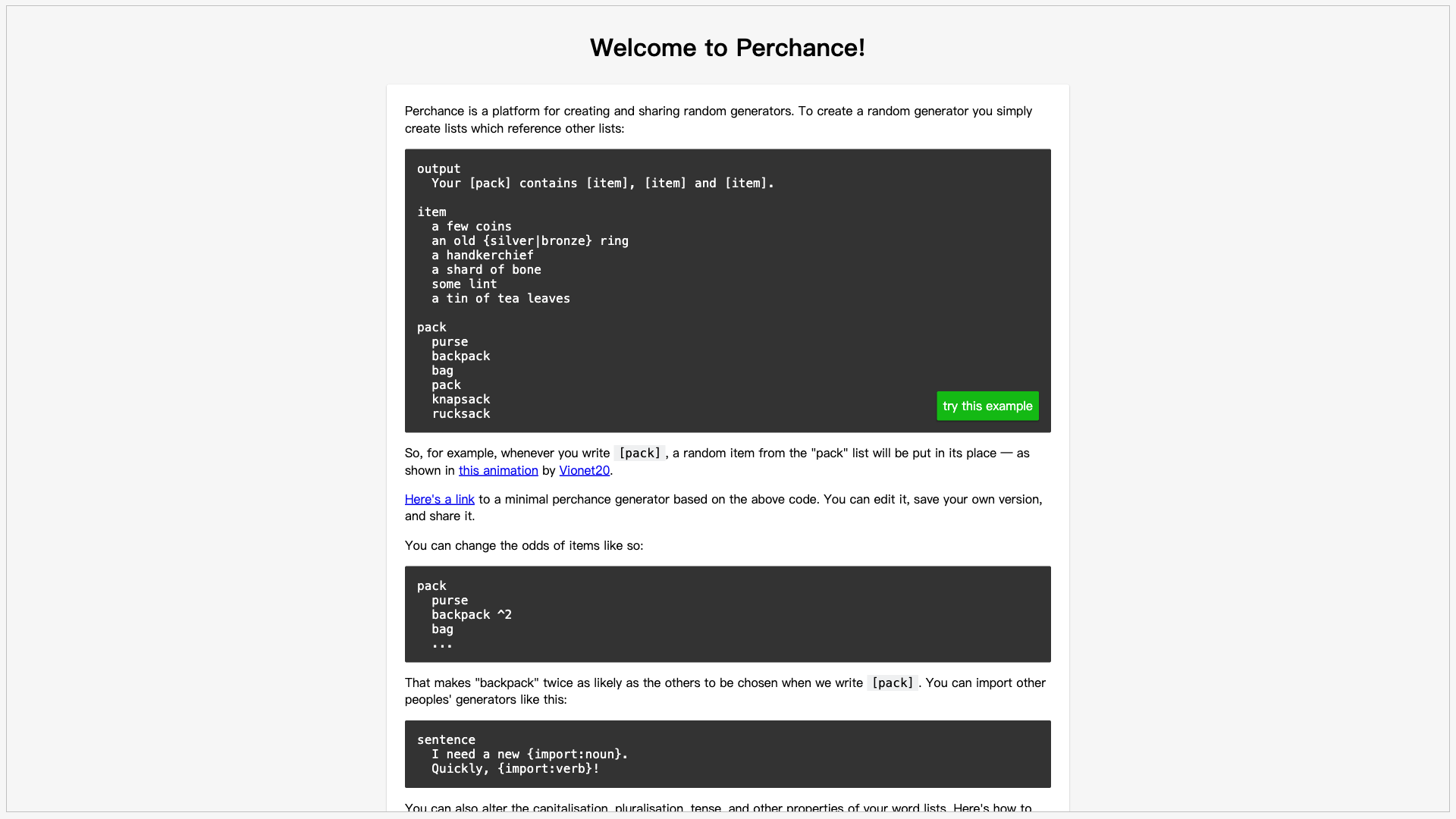Click the 'a shard of bone' line
The width and height of the screenshot is (1456, 819).
[x=486, y=270]
